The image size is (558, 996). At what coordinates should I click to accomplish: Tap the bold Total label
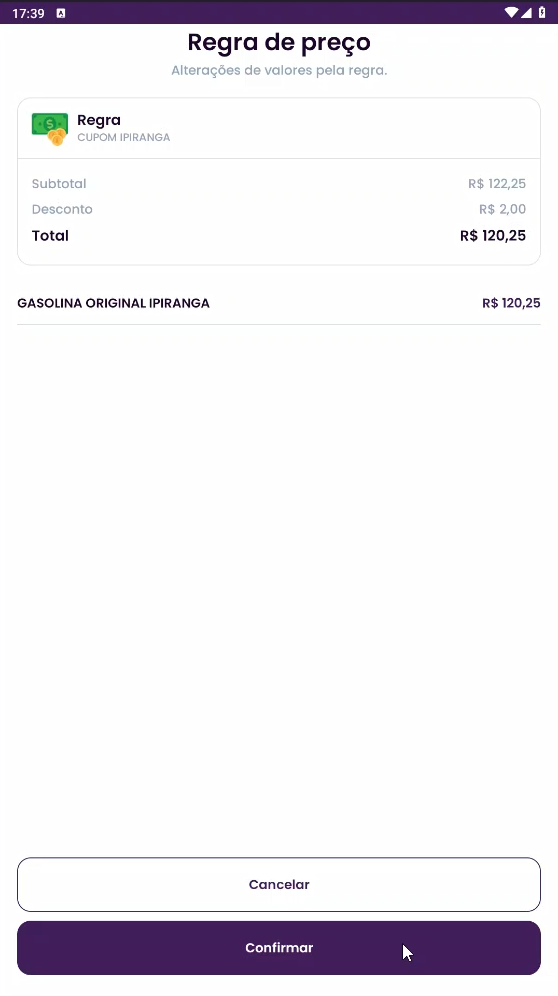point(50,236)
